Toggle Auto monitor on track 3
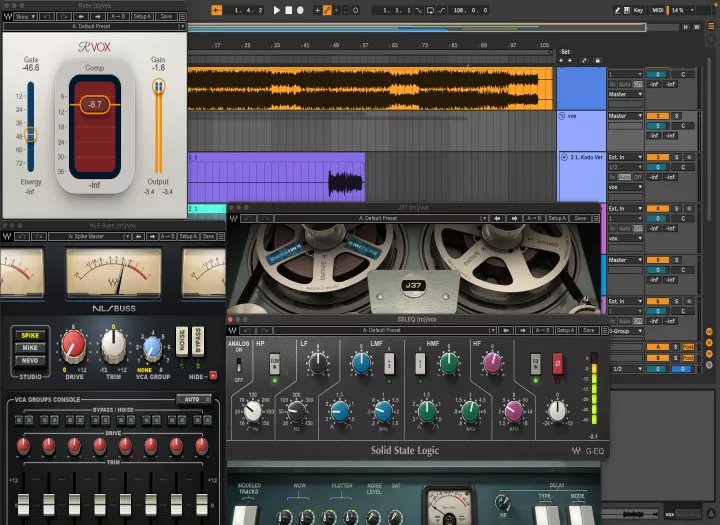The width and height of the screenshot is (720, 525). (x=624, y=177)
